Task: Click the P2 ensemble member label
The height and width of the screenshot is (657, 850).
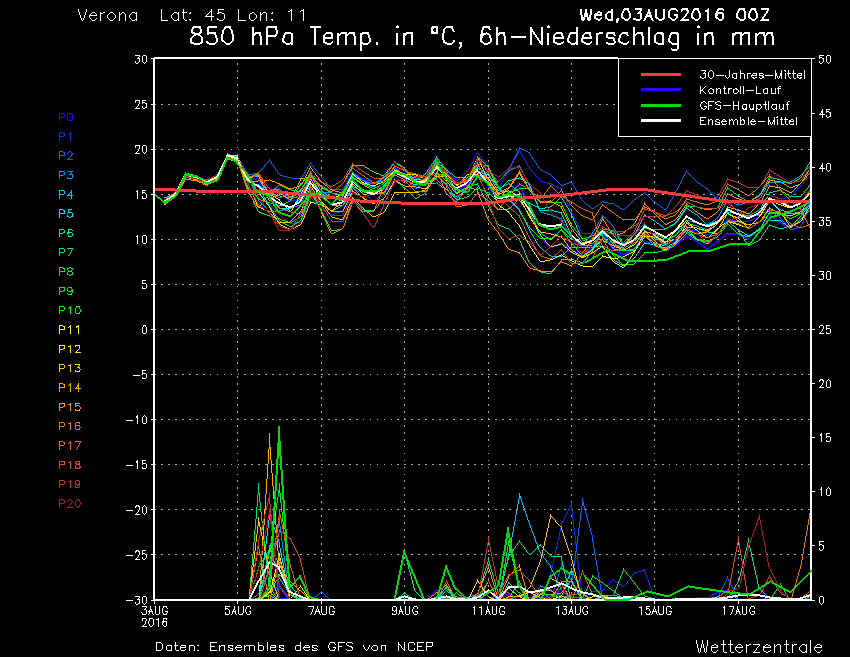Action: click(x=66, y=156)
